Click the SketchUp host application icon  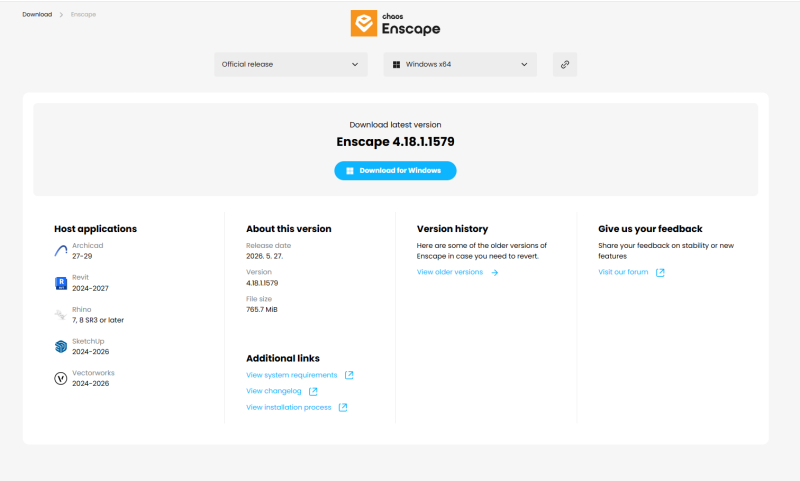[61, 346]
